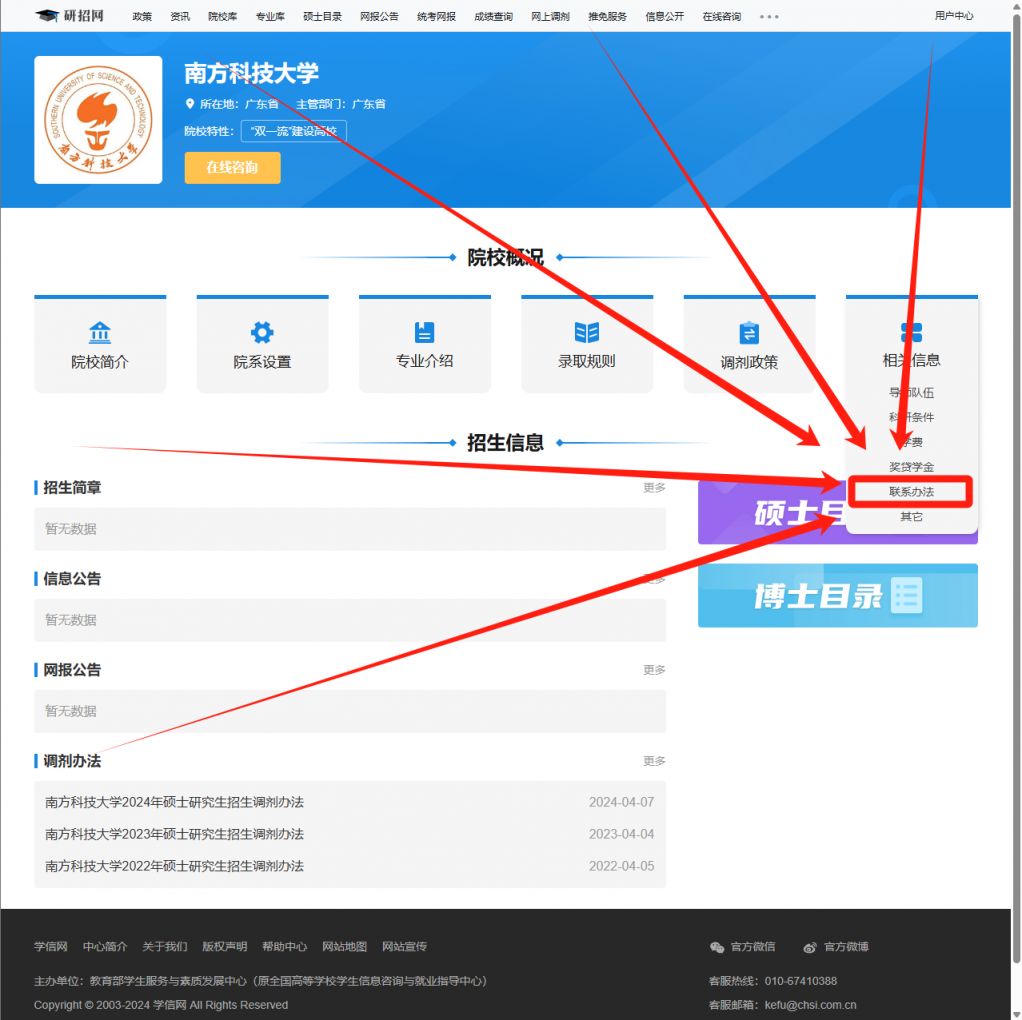1022x1020 pixels.
Task: Open the blue 博士目录 banner
Action: coord(838,596)
